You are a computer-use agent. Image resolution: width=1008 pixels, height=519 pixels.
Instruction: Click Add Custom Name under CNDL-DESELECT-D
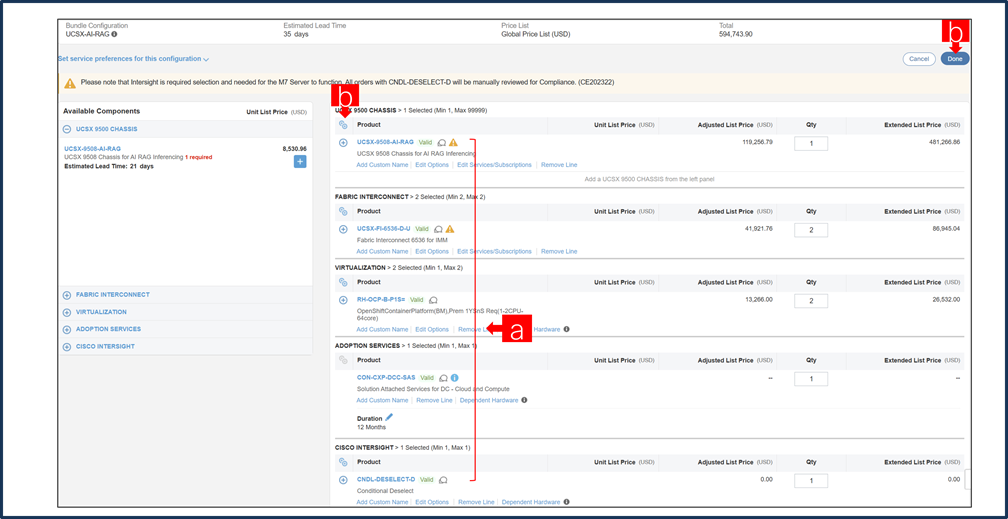(x=382, y=502)
